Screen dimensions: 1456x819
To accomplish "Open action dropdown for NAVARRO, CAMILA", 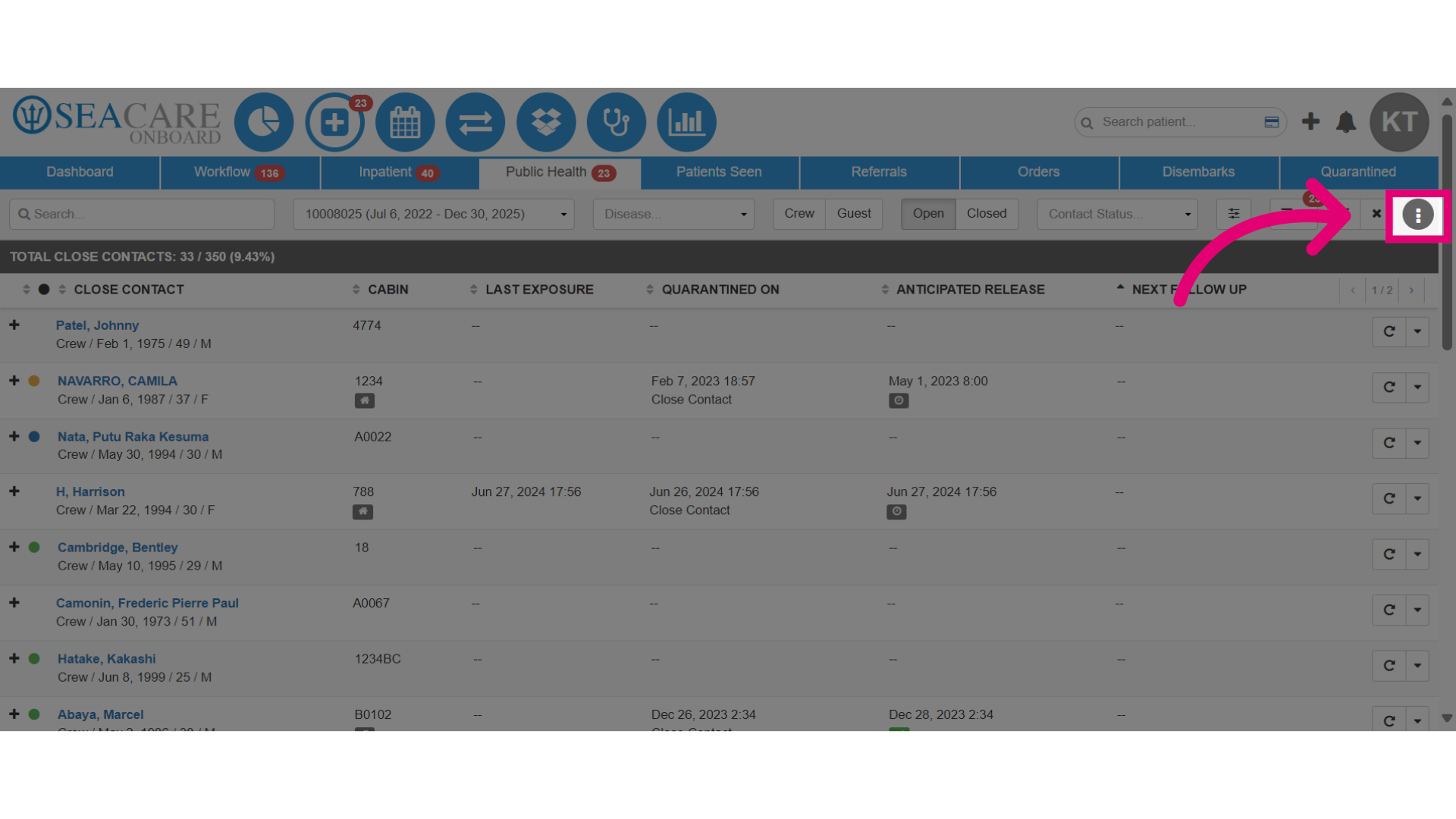I will pyautogui.click(x=1417, y=388).
